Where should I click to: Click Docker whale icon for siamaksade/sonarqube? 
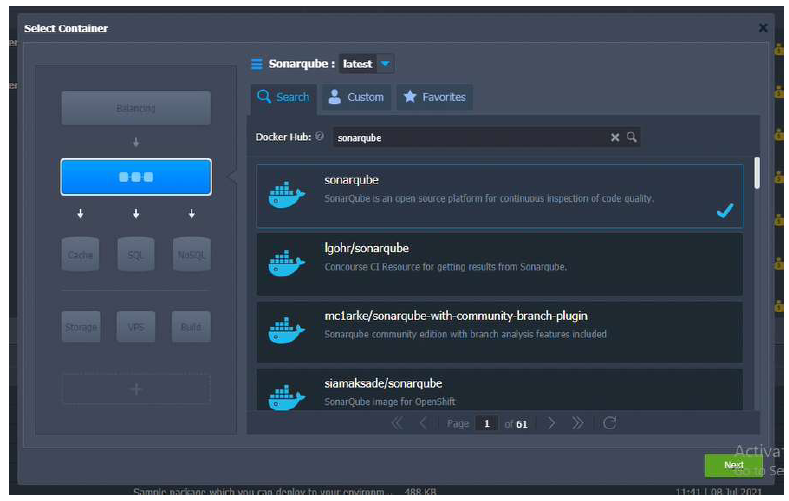click(x=286, y=397)
